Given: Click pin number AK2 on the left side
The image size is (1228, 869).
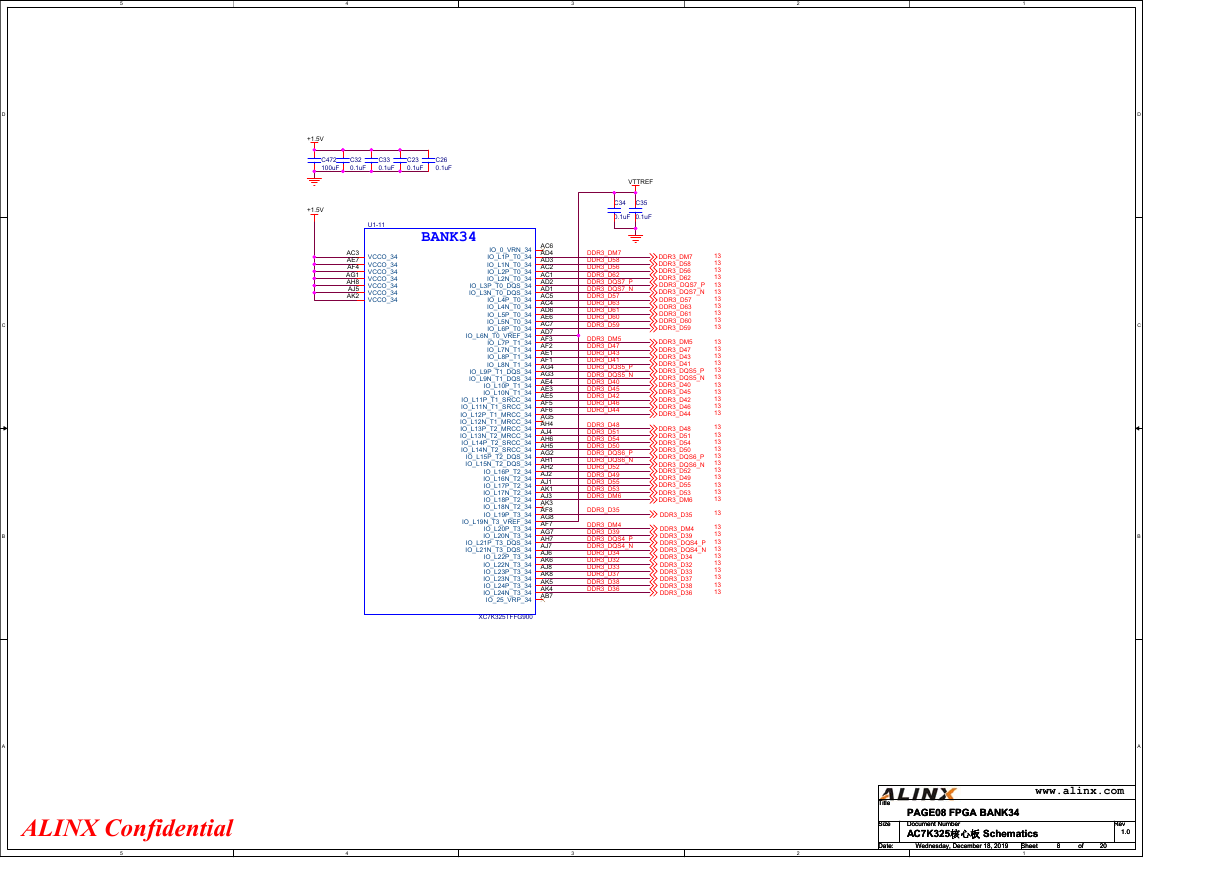Looking at the screenshot, I should click(x=352, y=296).
